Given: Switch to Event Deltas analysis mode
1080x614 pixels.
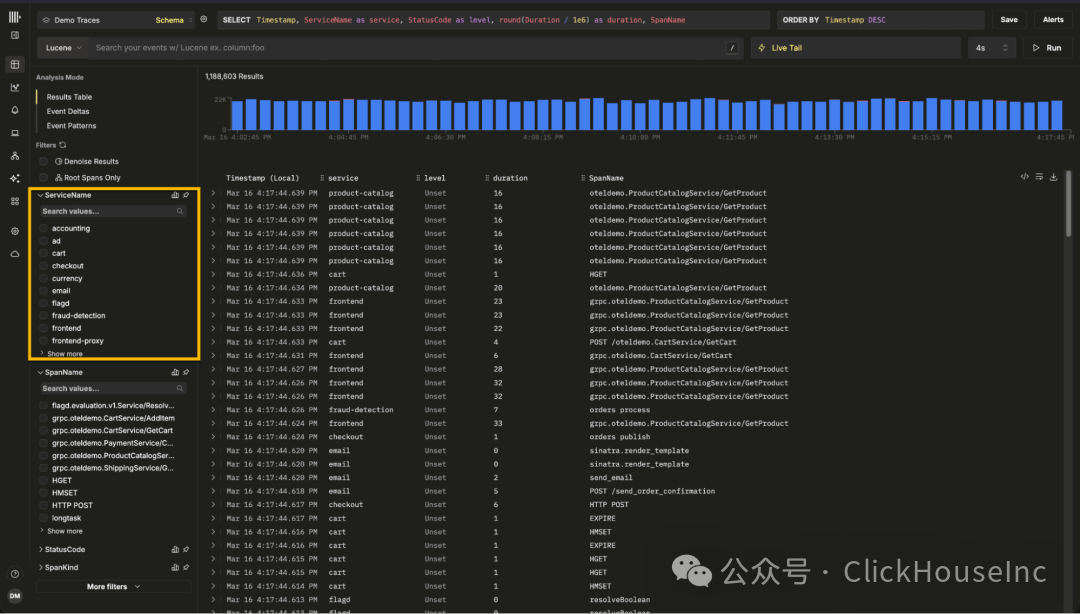Looking at the screenshot, I should pos(68,111).
